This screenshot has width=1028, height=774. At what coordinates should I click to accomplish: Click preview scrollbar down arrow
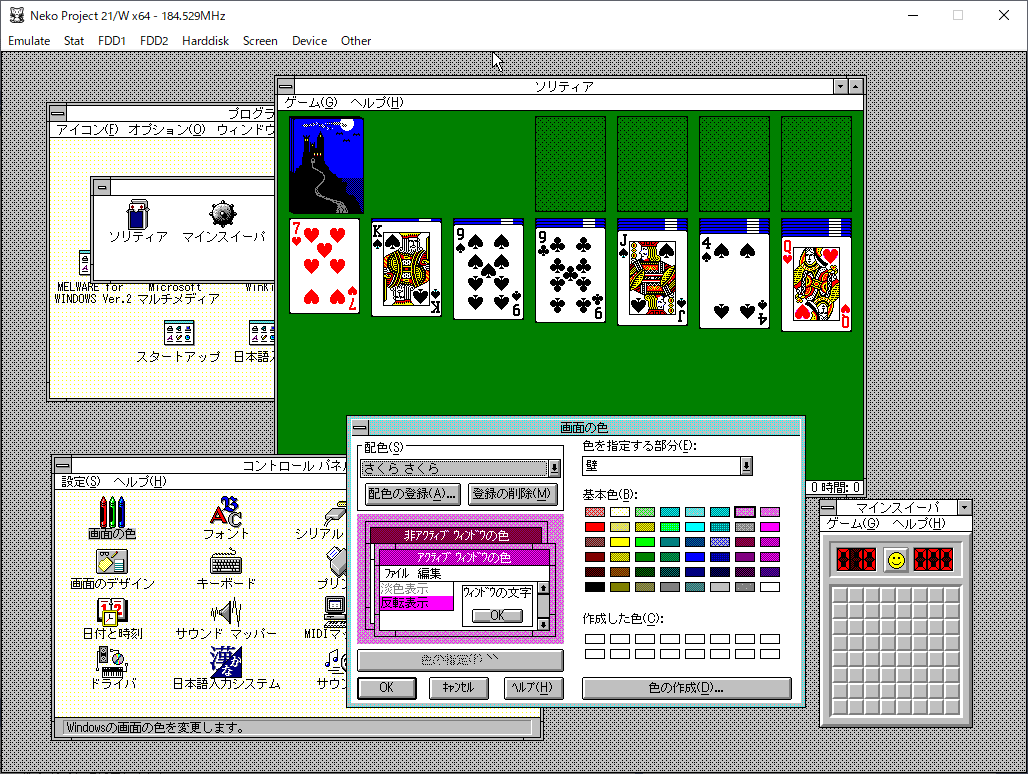click(544, 625)
